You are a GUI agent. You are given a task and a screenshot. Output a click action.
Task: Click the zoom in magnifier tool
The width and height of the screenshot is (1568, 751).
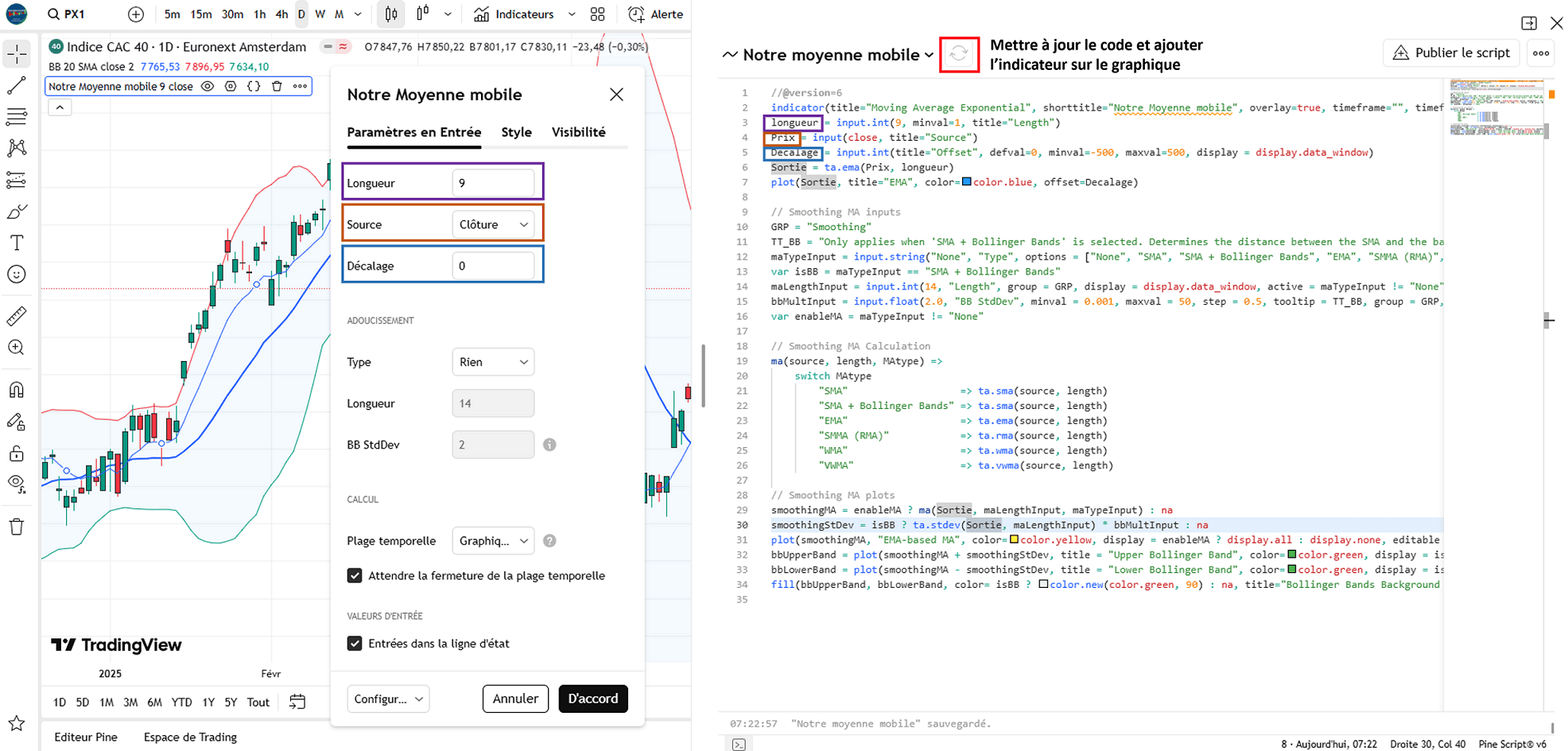tap(17, 348)
